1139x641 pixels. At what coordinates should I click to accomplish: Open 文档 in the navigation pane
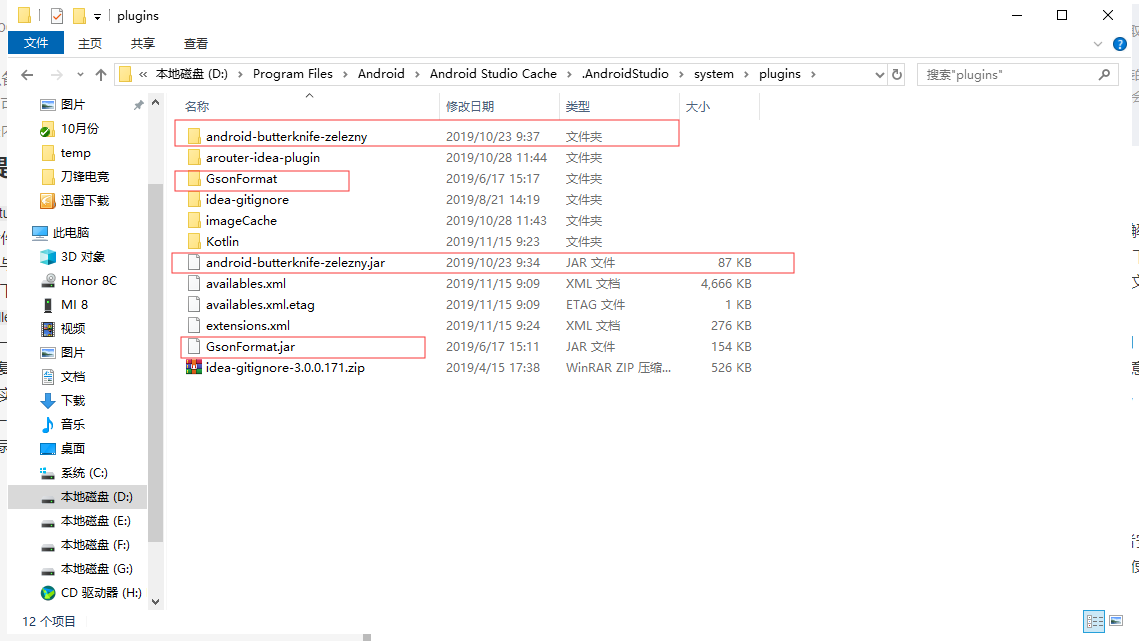tap(73, 376)
